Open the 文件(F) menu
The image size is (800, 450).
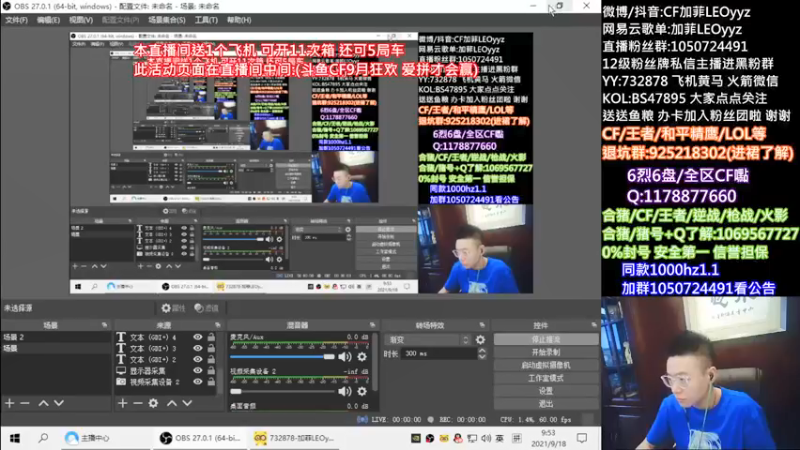pyautogui.click(x=16, y=20)
